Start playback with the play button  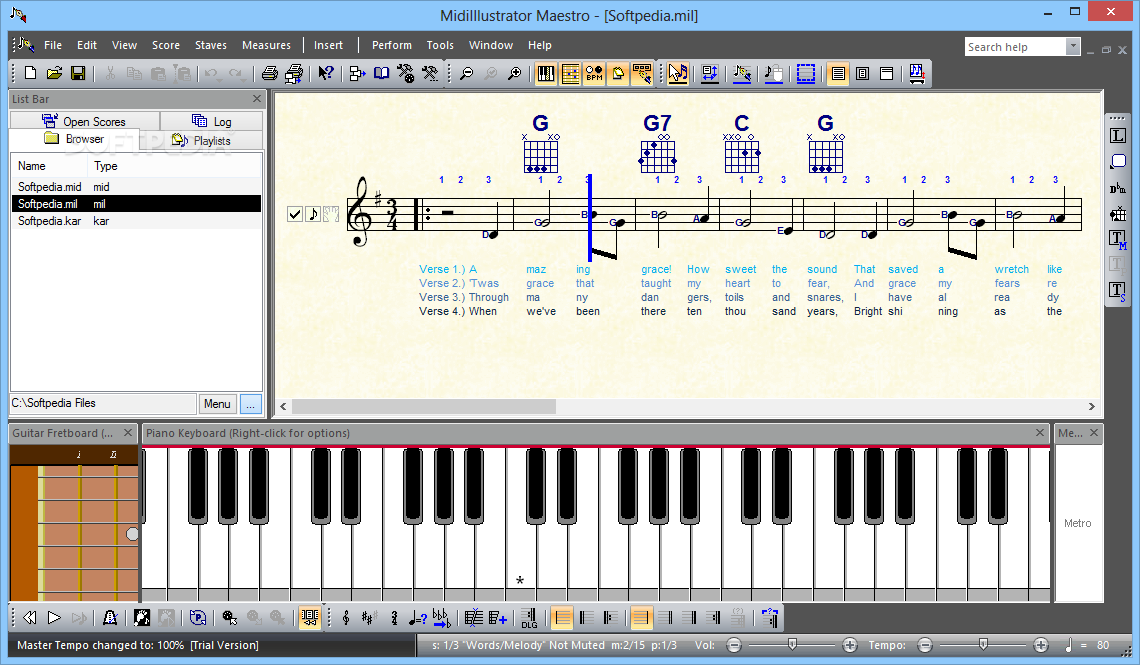[x=55, y=617]
